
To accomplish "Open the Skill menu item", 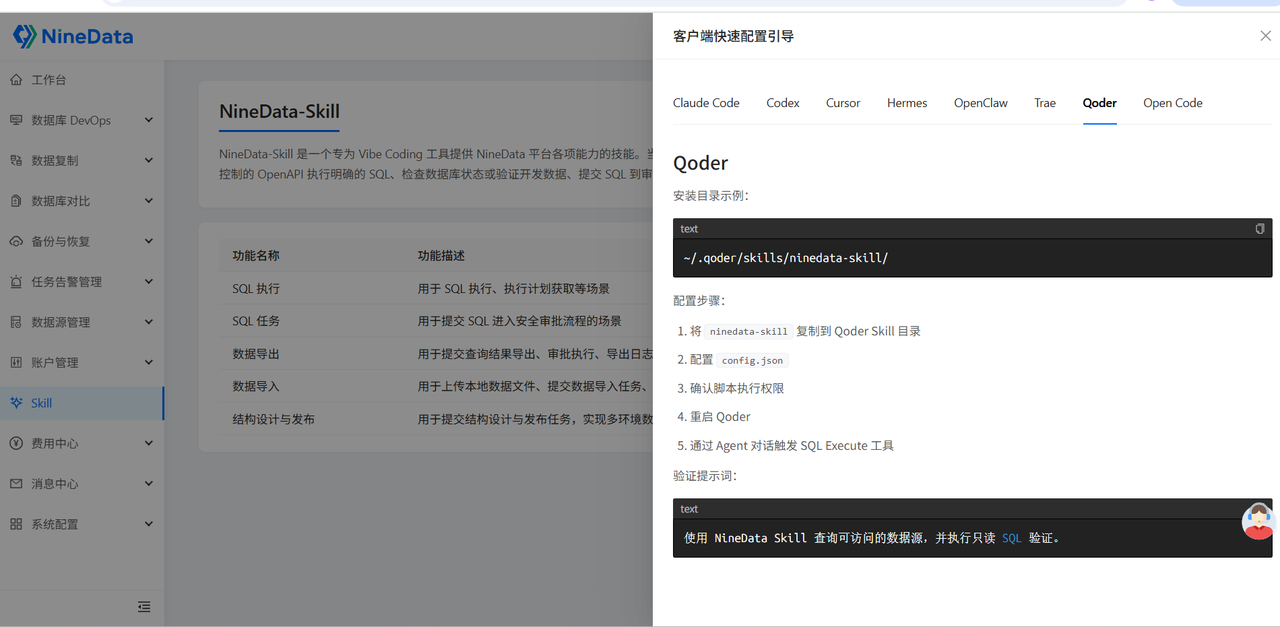I will tap(82, 403).
